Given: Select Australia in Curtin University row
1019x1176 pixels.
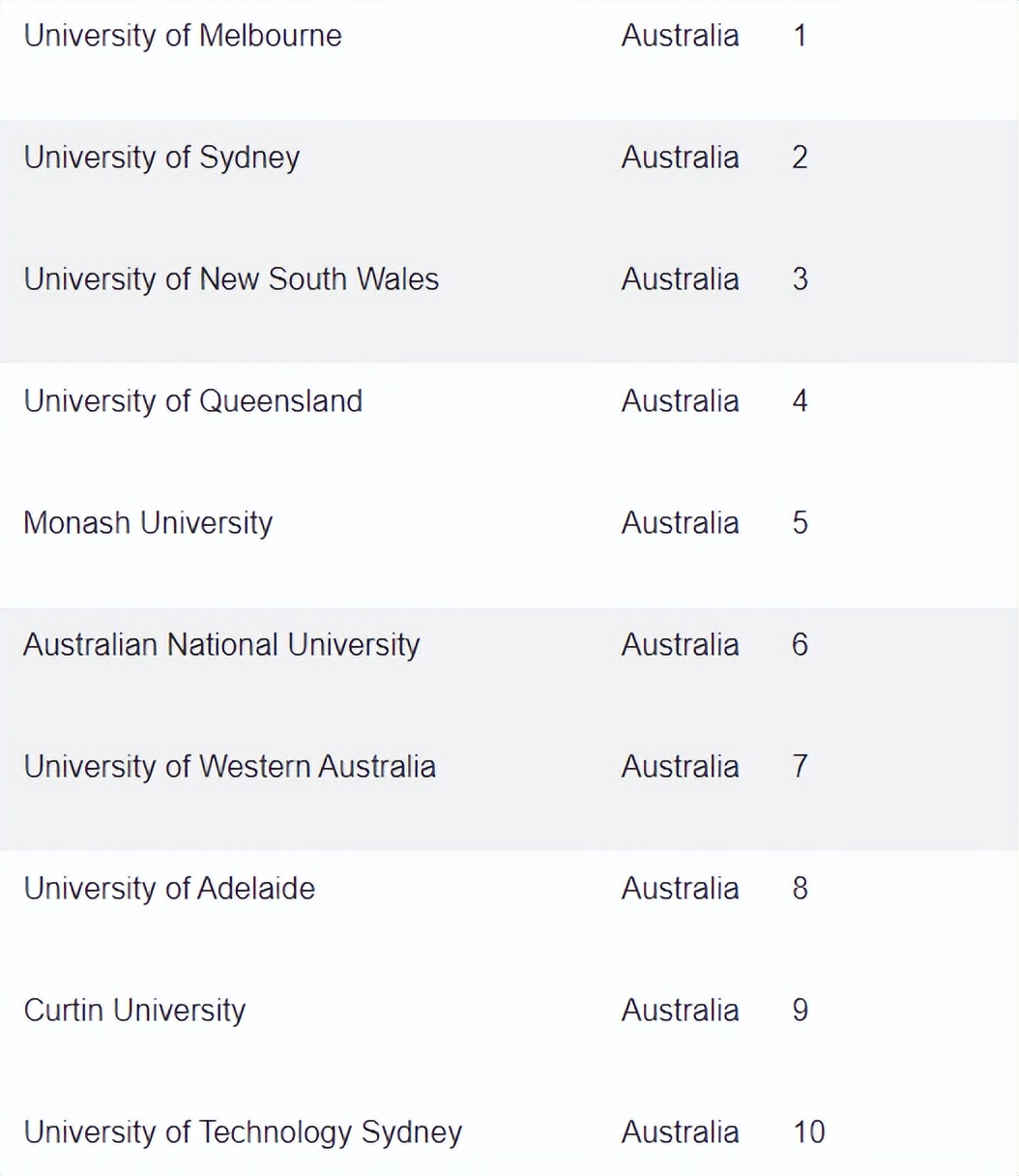Looking at the screenshot, I should [680, 1011].
